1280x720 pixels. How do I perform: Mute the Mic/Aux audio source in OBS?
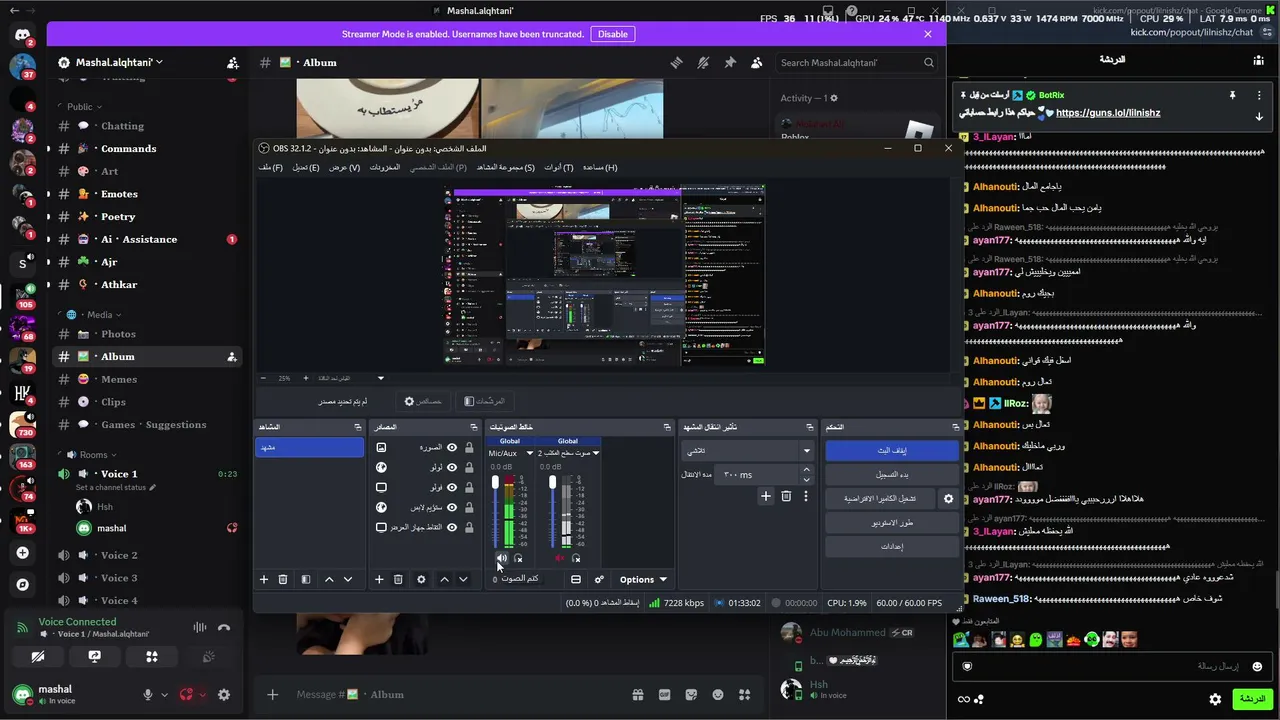[502, 558]
